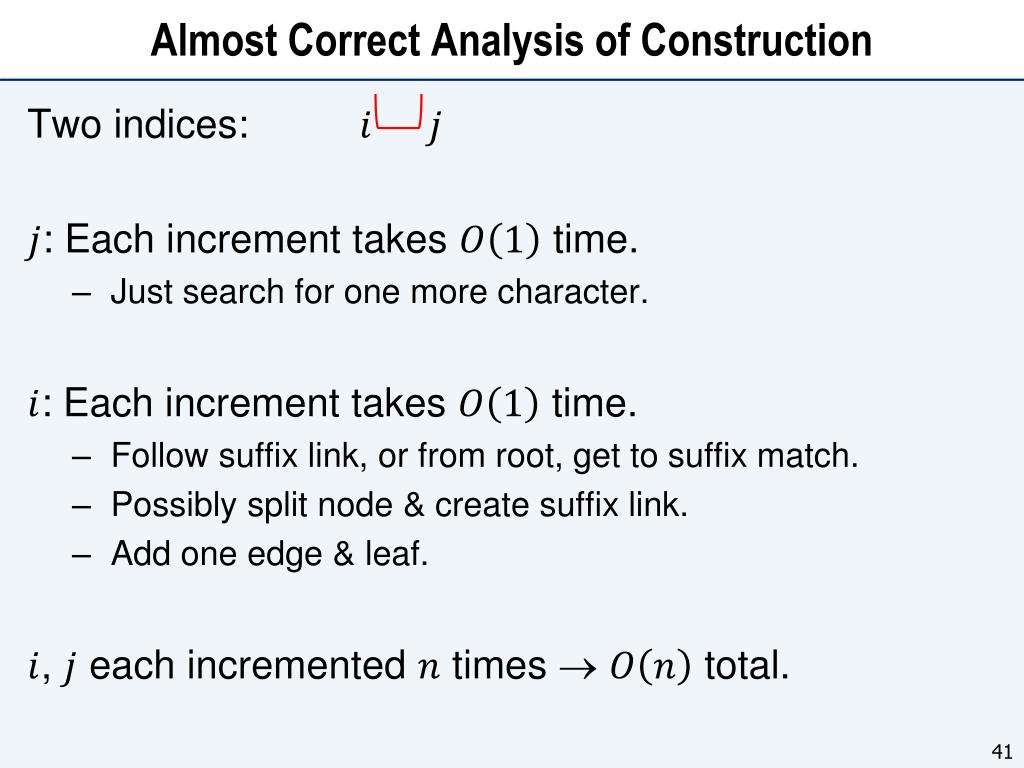Click the O(n) total conclusion line
This screenshot has height=768, width=1024.
click(408, 666)
